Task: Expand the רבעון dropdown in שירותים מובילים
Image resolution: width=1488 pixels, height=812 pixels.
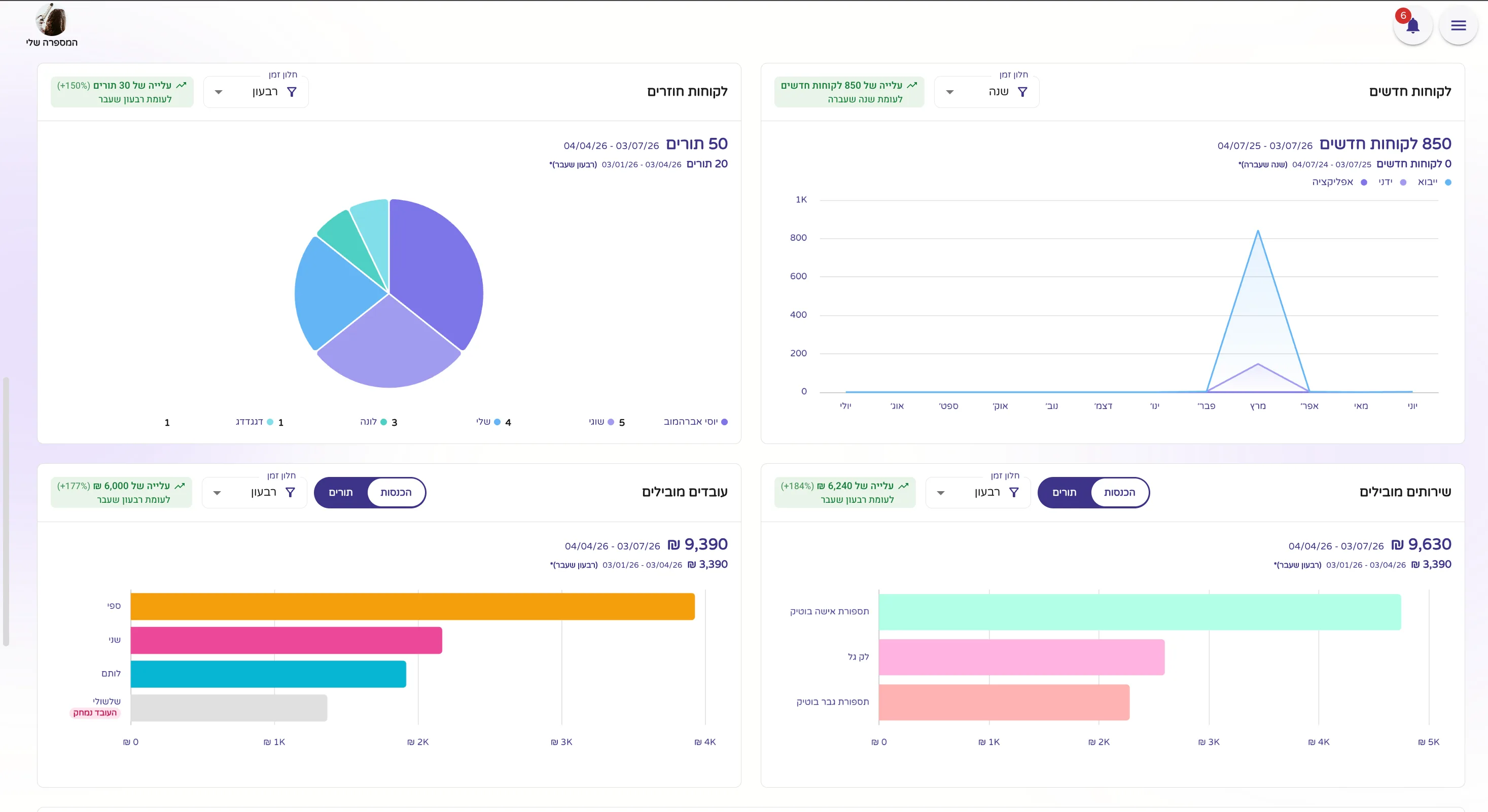Action: click(x=978, y=492)
